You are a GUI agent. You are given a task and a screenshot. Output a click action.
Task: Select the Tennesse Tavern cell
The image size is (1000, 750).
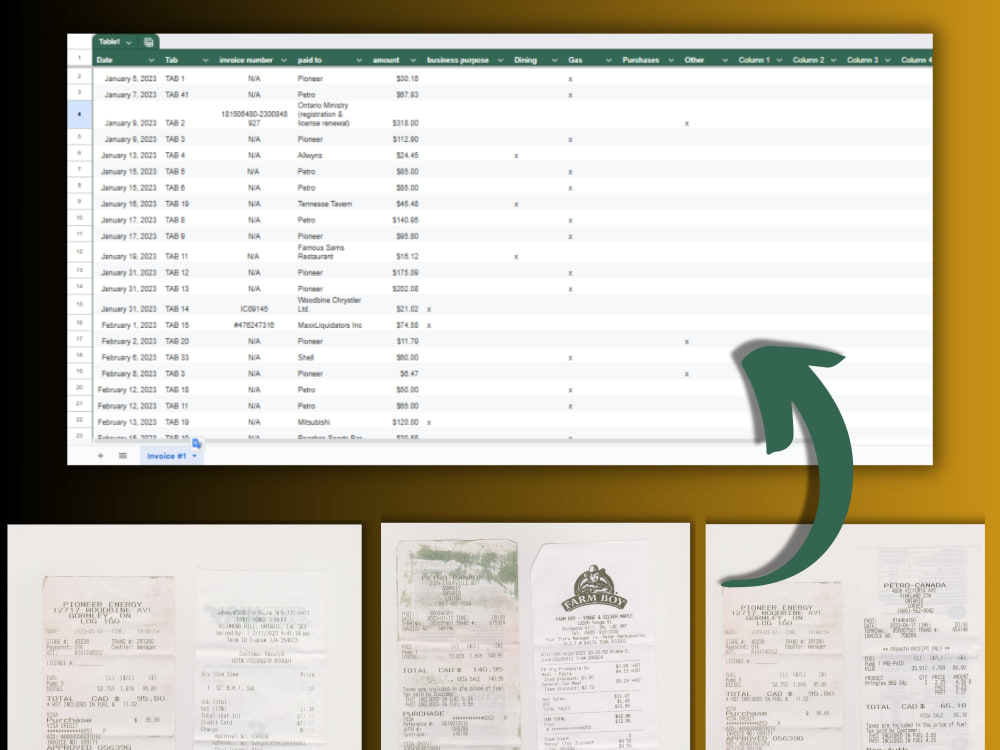click(325, 204)
